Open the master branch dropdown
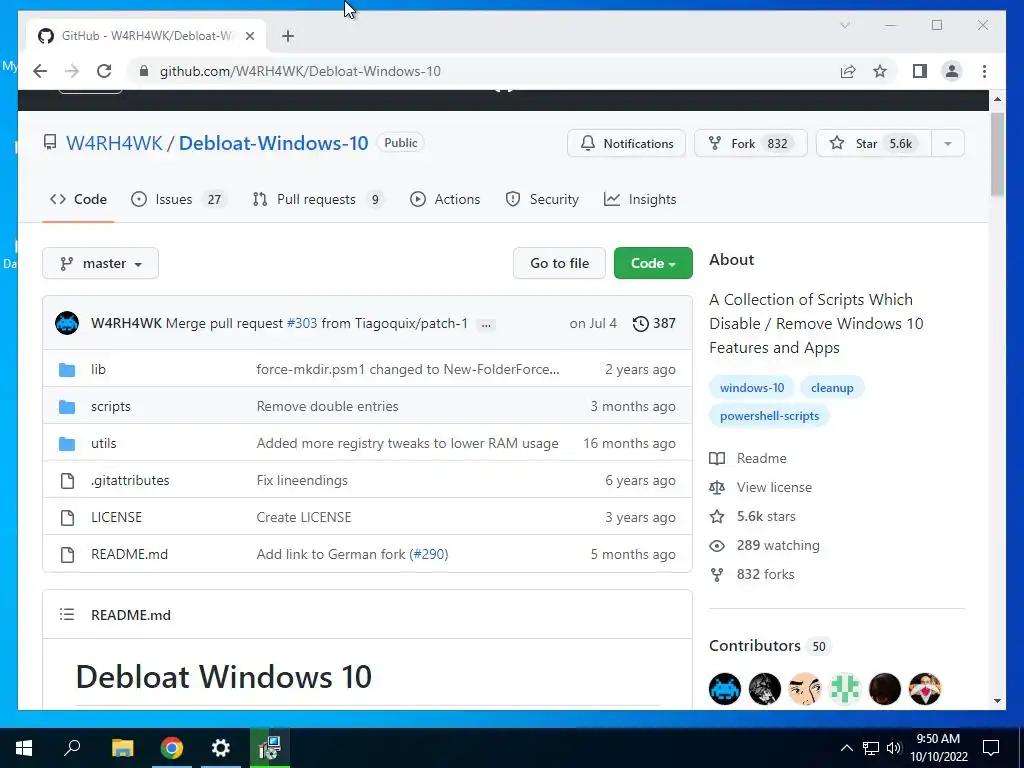This screenshot has width=1024, height=768. tap(101, 263)
